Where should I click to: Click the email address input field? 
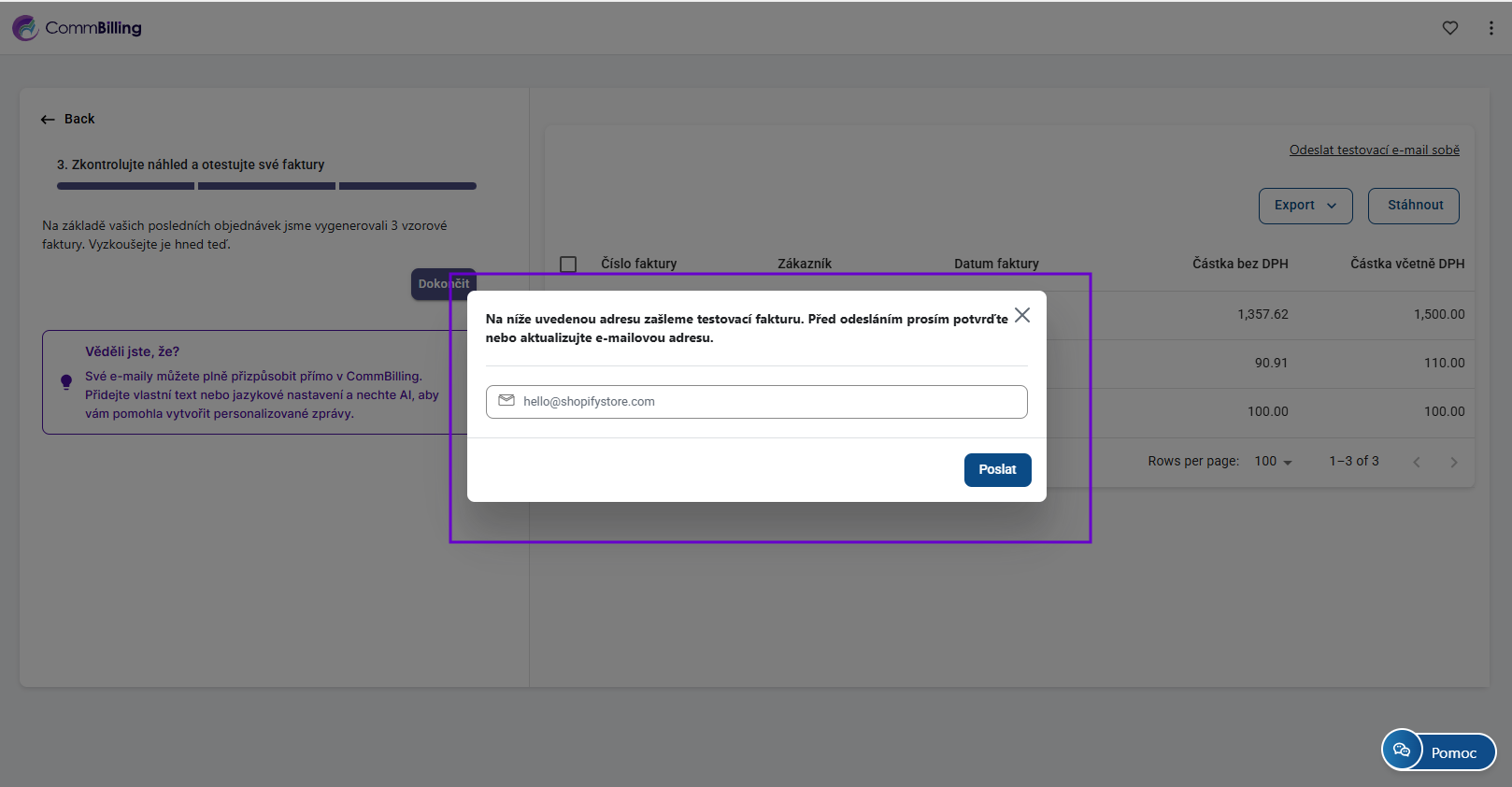766,402
